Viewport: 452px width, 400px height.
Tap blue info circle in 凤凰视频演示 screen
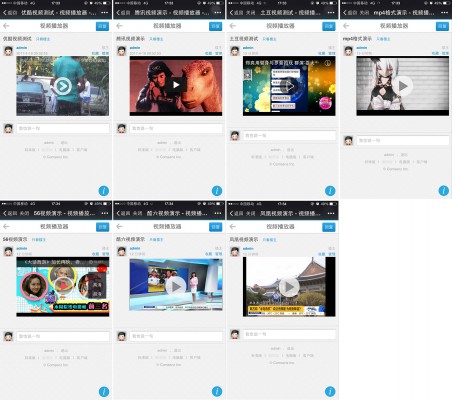point(330,391)
